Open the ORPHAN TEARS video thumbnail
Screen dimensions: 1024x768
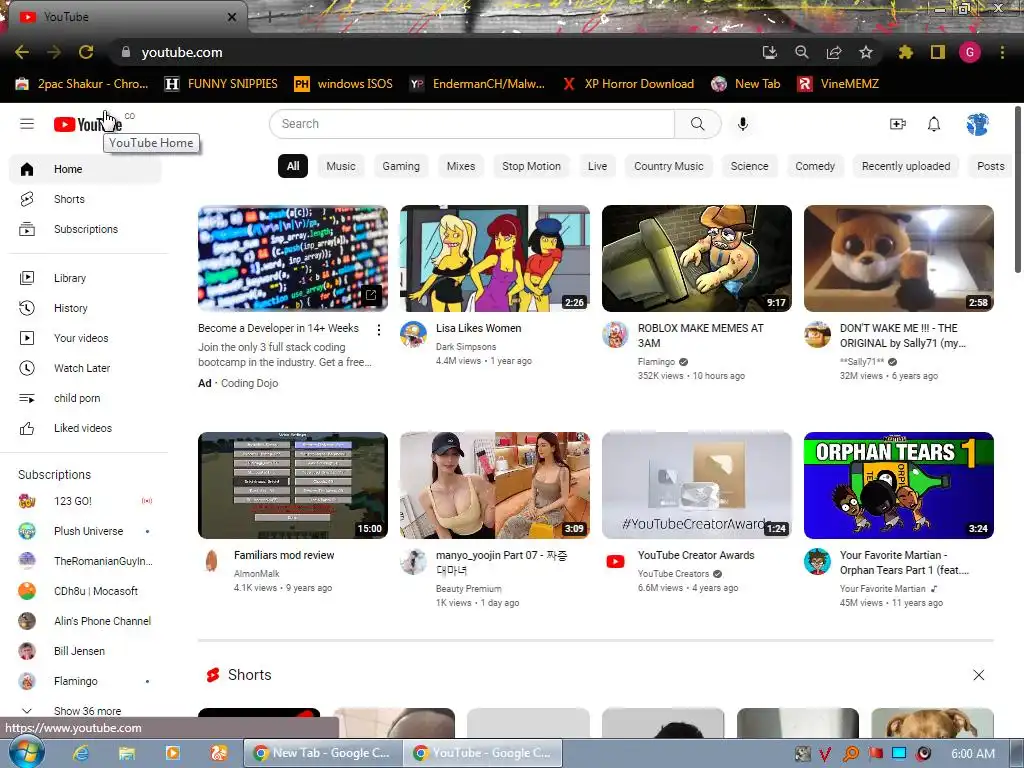(899, 485)
